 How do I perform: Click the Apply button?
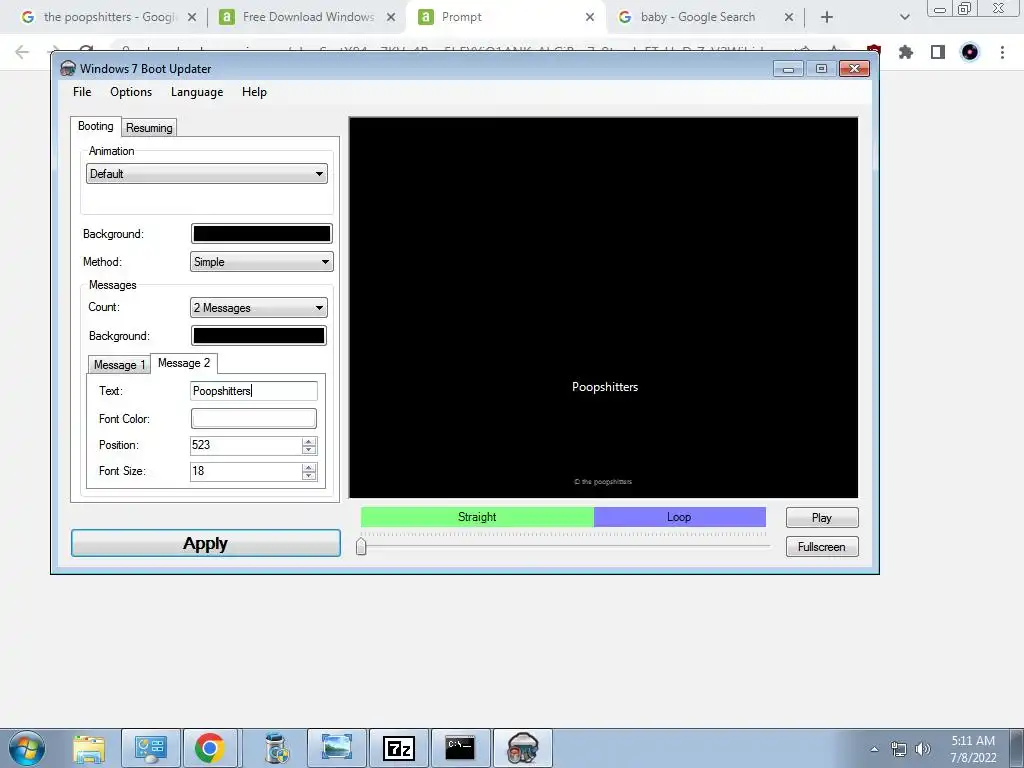tap(206, 543)
